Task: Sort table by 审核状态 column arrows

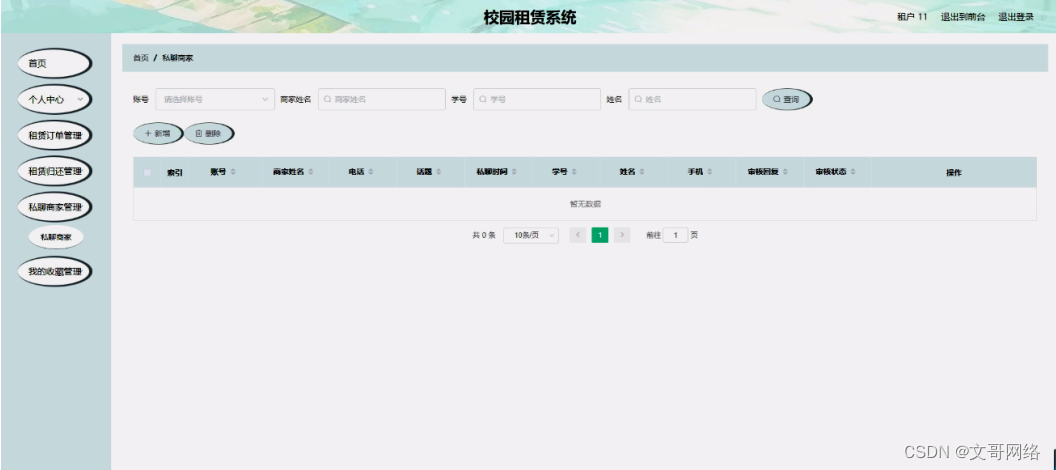Action: pos(853,172)
